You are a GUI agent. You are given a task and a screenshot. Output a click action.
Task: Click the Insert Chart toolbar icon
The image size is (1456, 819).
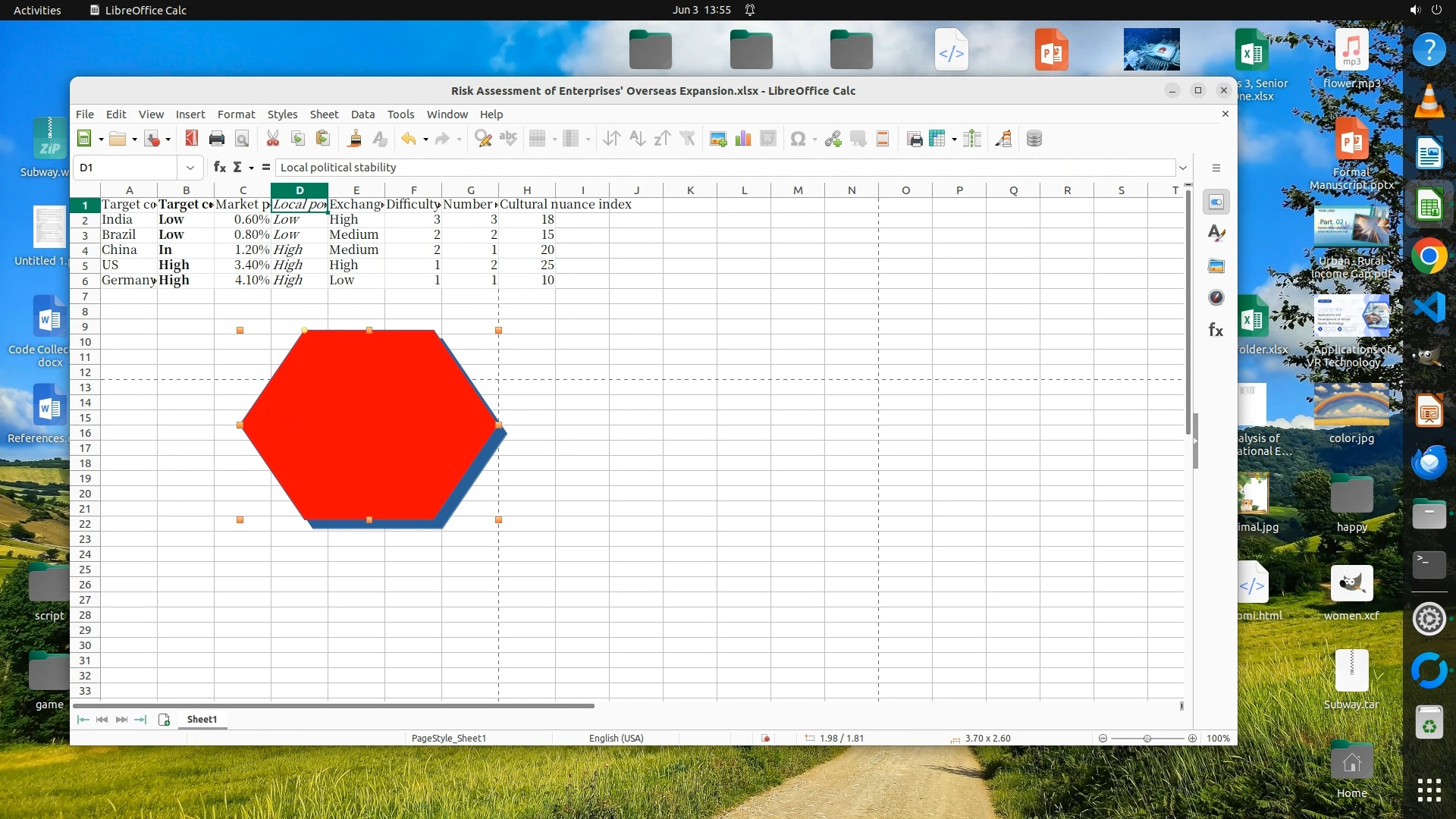pos(743,139)
